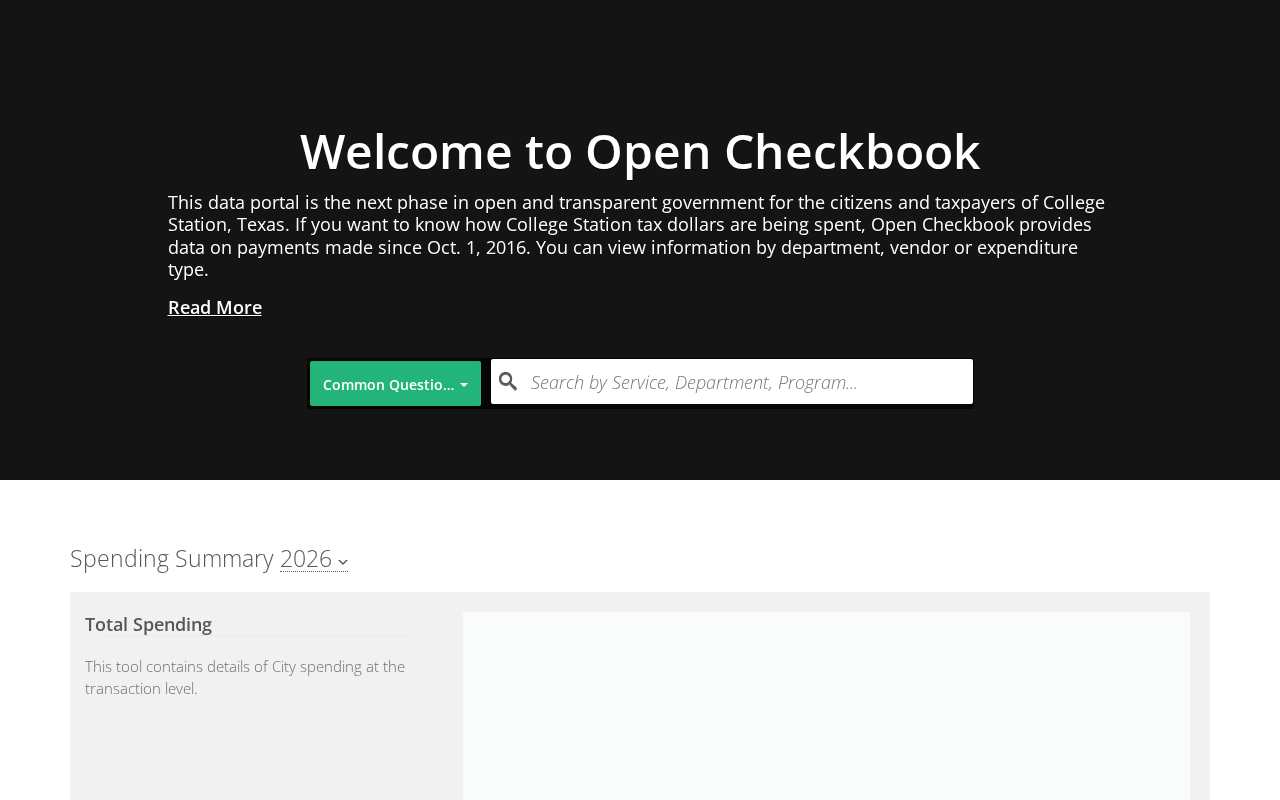Click the Spending Summary heading text
The image size is (1280, 800).
[172, 558]
